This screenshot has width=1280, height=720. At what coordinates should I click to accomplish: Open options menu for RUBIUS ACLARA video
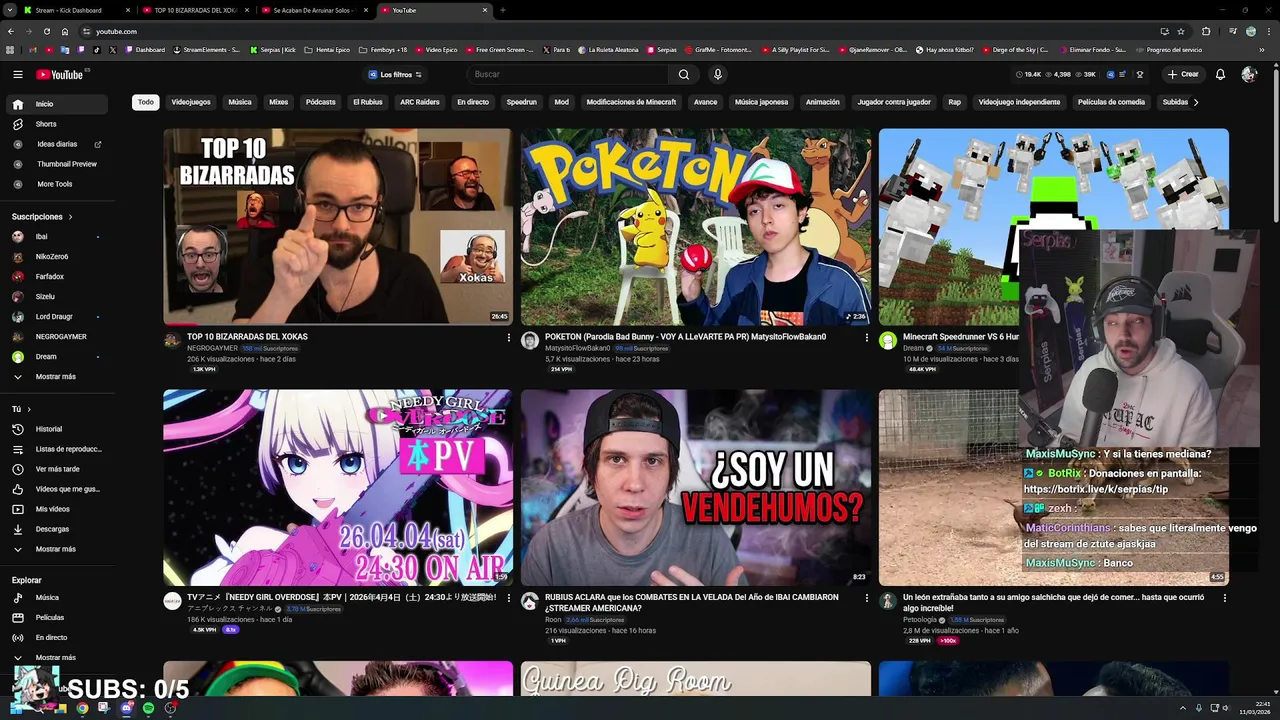(867, 598)
